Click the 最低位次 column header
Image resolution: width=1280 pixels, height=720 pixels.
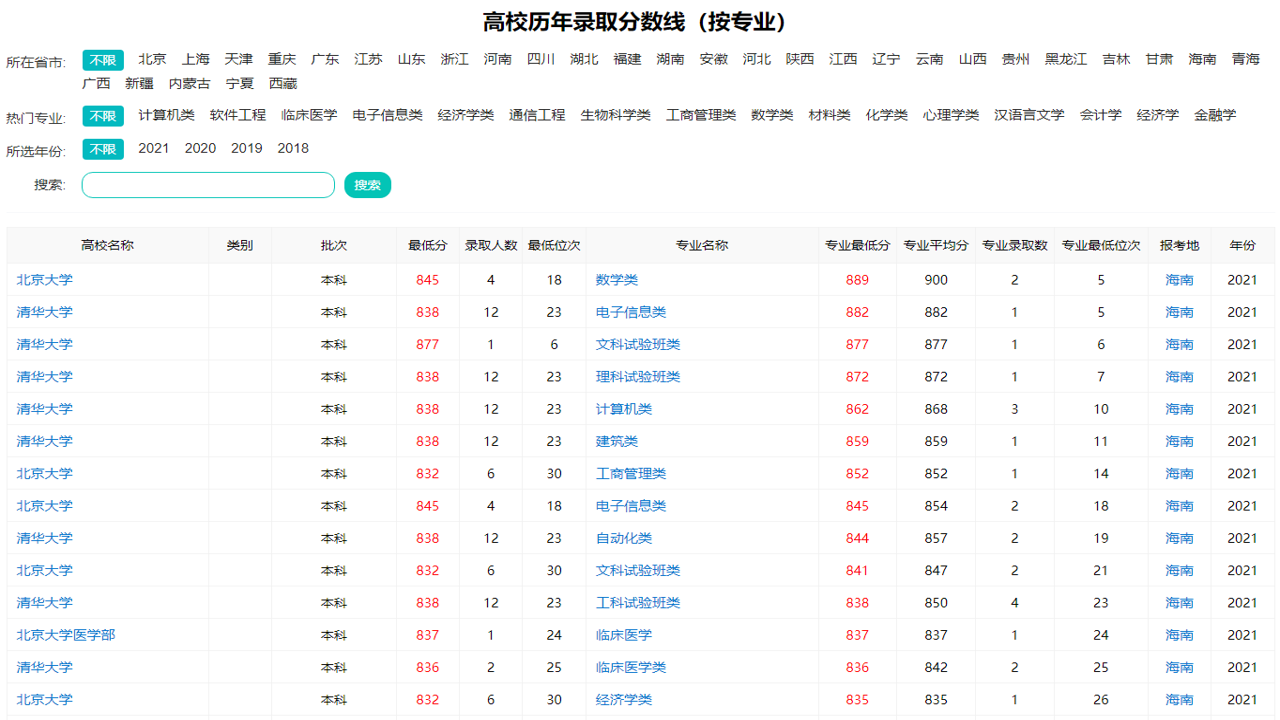554,245
